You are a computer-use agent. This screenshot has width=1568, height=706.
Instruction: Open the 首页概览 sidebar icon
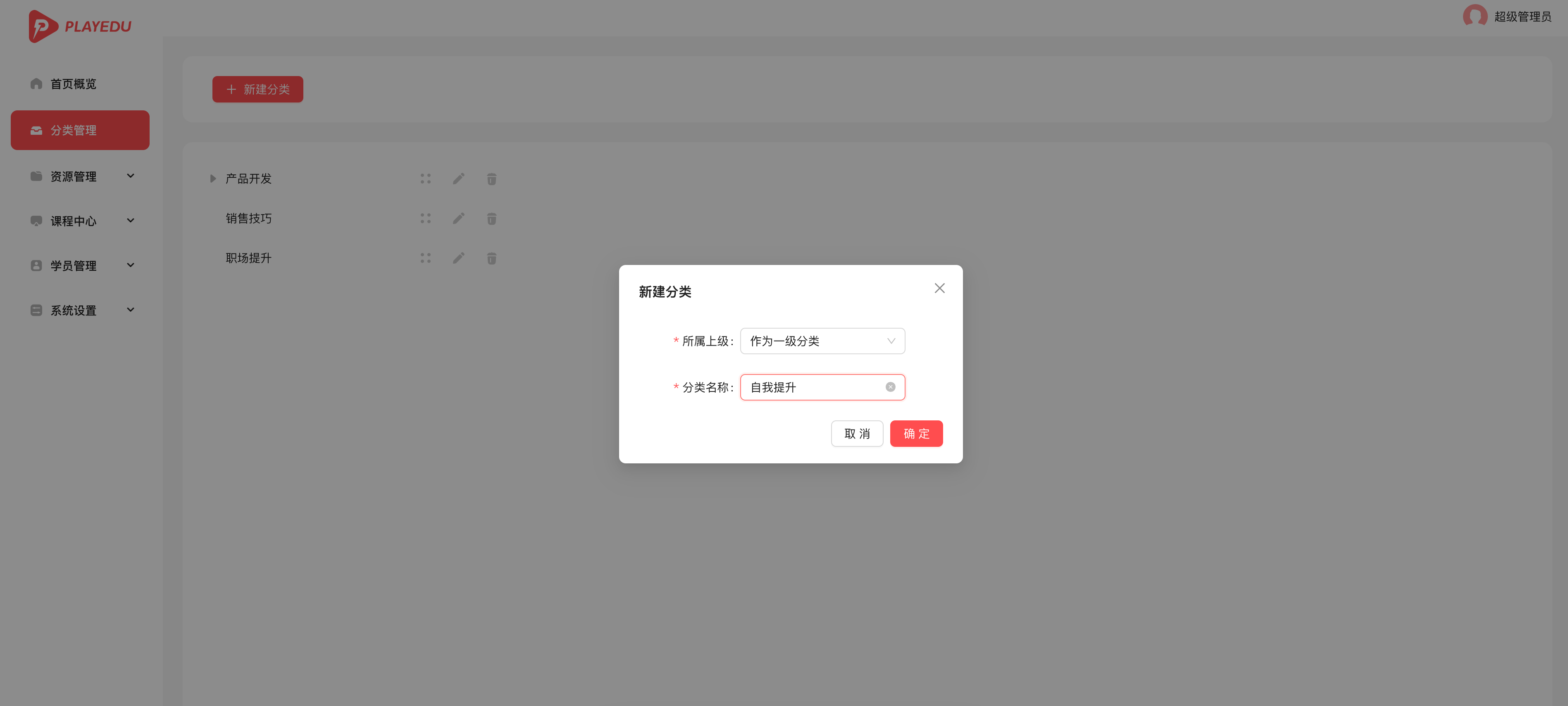point(36,84)
